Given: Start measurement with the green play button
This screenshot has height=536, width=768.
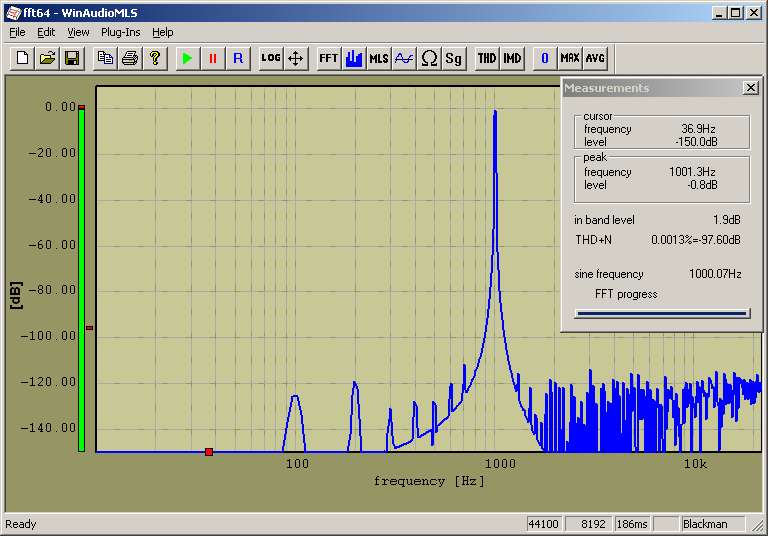Looking at the screenshot, I should pos(187,58).
